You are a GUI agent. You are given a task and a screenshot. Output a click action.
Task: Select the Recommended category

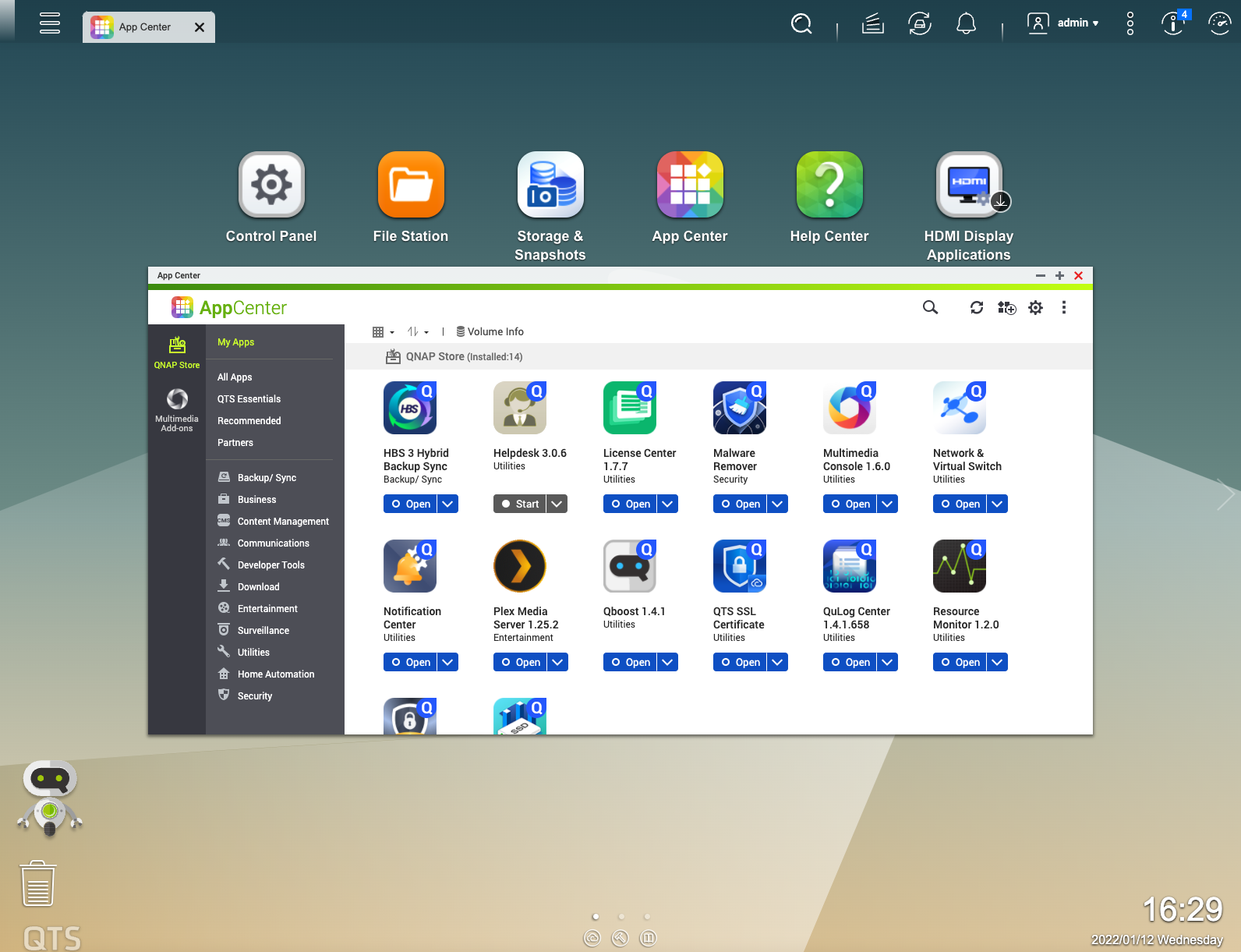point(249,421)
